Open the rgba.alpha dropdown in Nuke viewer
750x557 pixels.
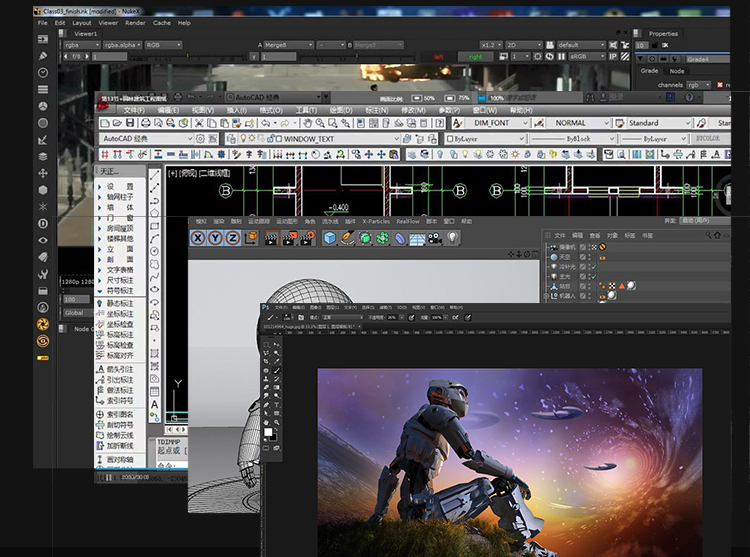click(x=123, y=45)
